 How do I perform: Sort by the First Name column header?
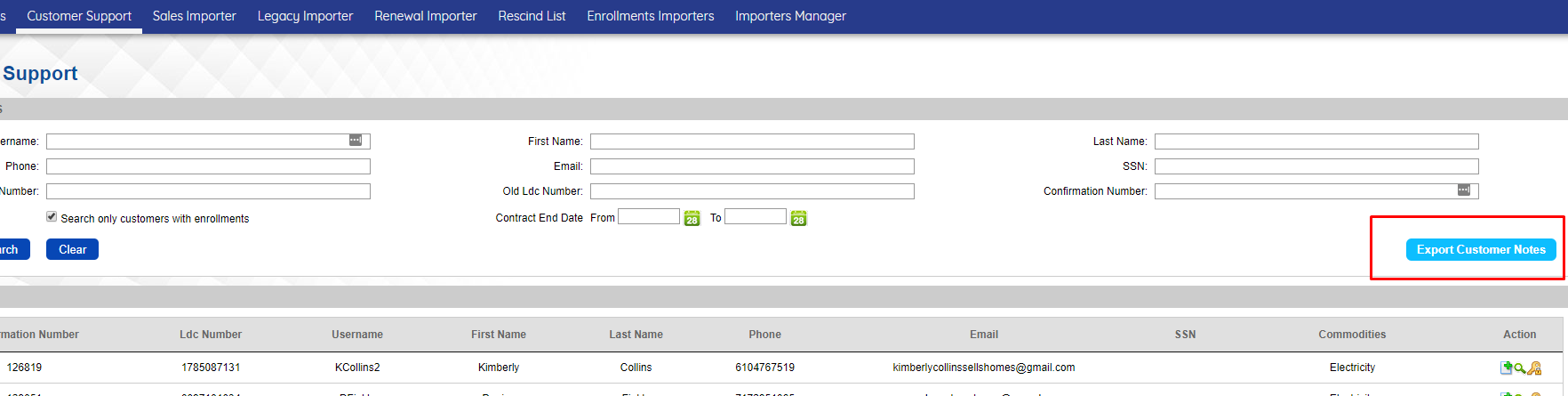click(499, 335)
